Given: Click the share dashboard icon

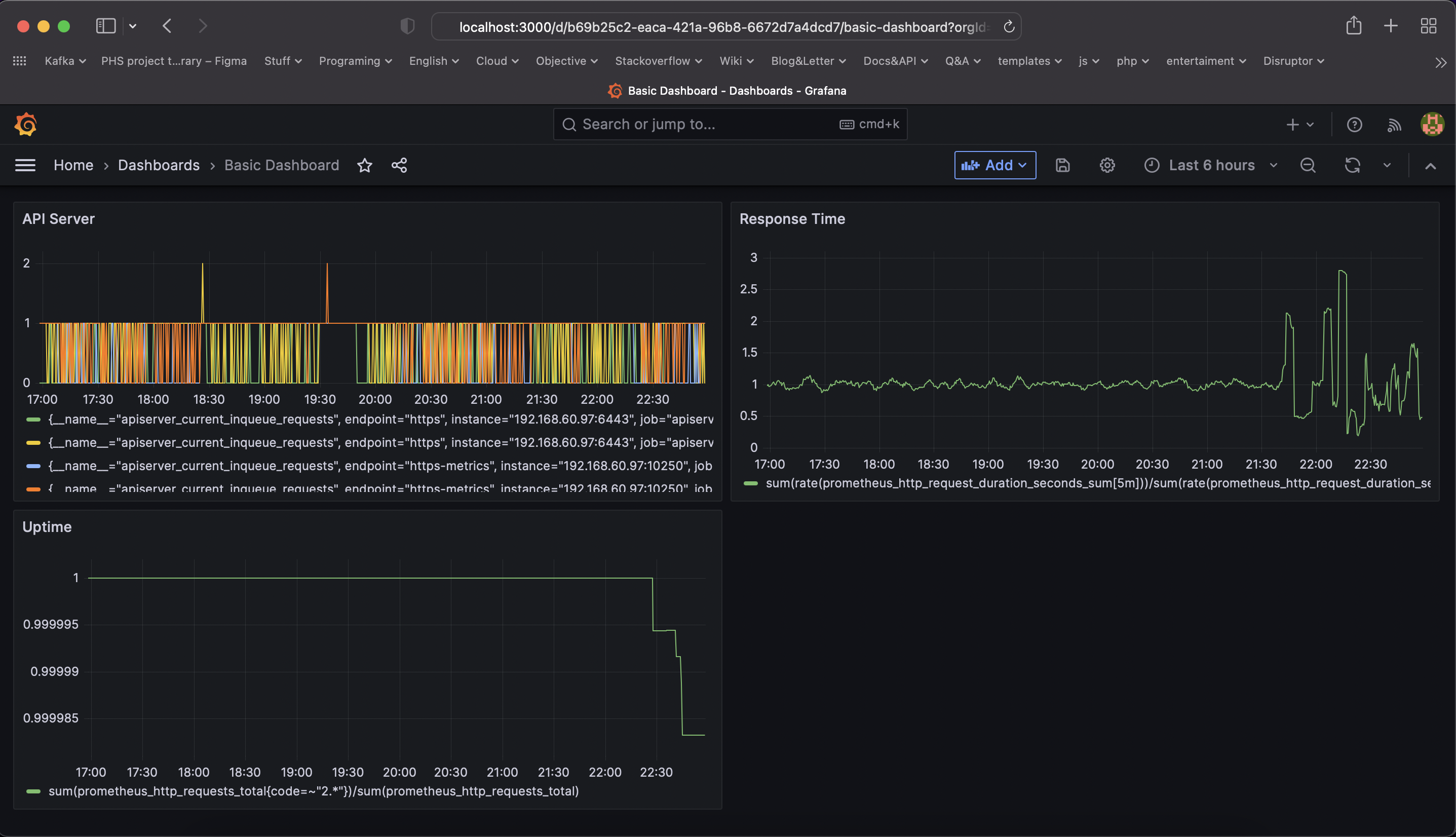Looking at the screenshot, I should (x=399, y=166).
